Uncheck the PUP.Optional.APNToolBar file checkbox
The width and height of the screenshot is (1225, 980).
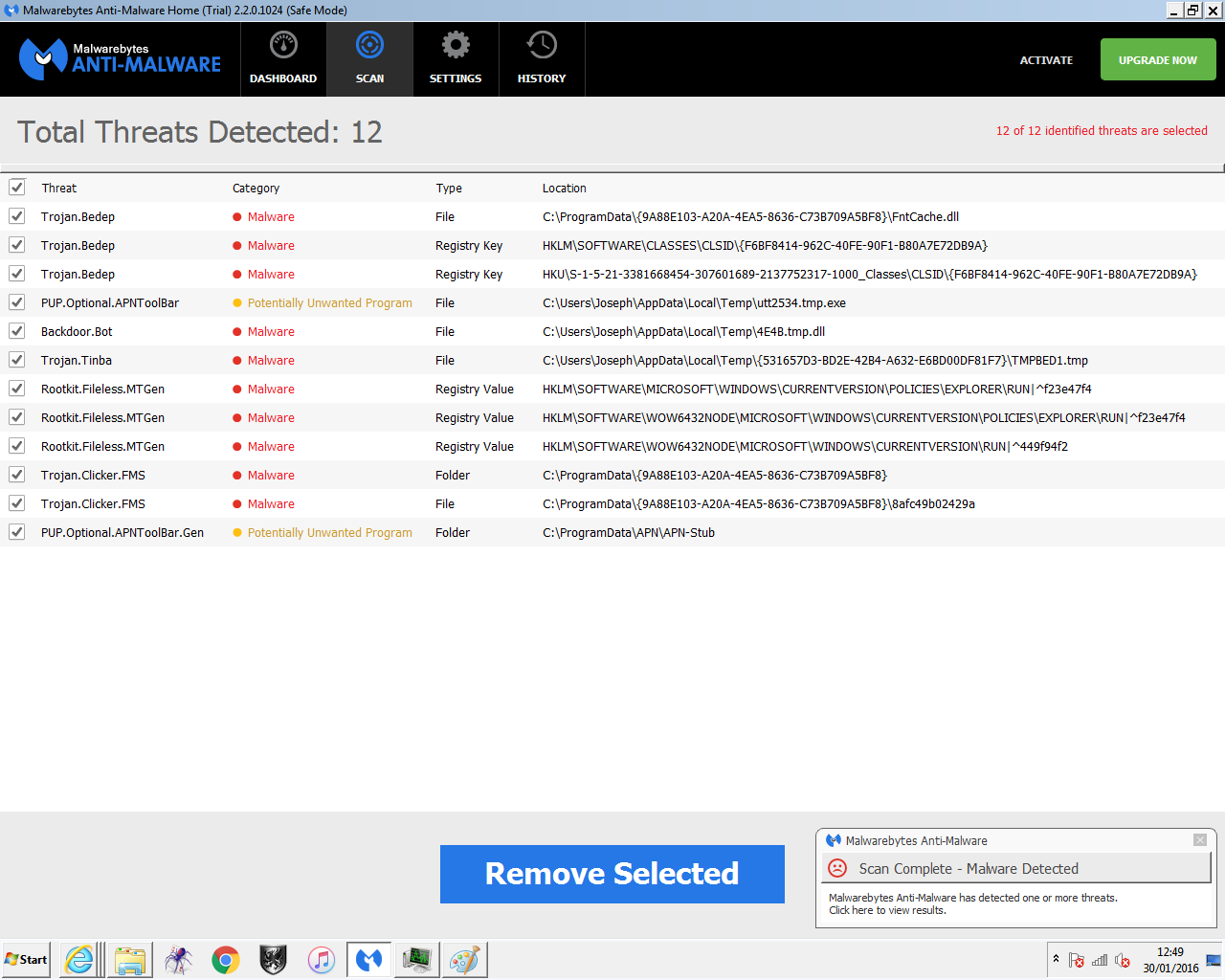click(x=17, y=302)
